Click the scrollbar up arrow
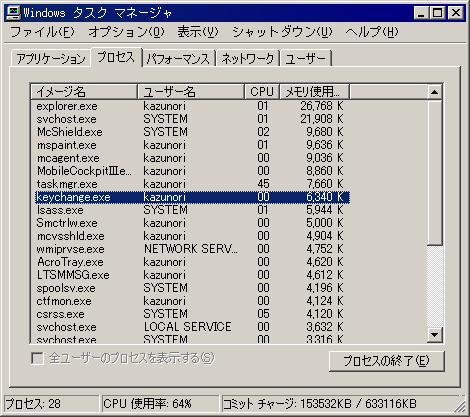The image size is (470, 417). [x=434, y=92]
